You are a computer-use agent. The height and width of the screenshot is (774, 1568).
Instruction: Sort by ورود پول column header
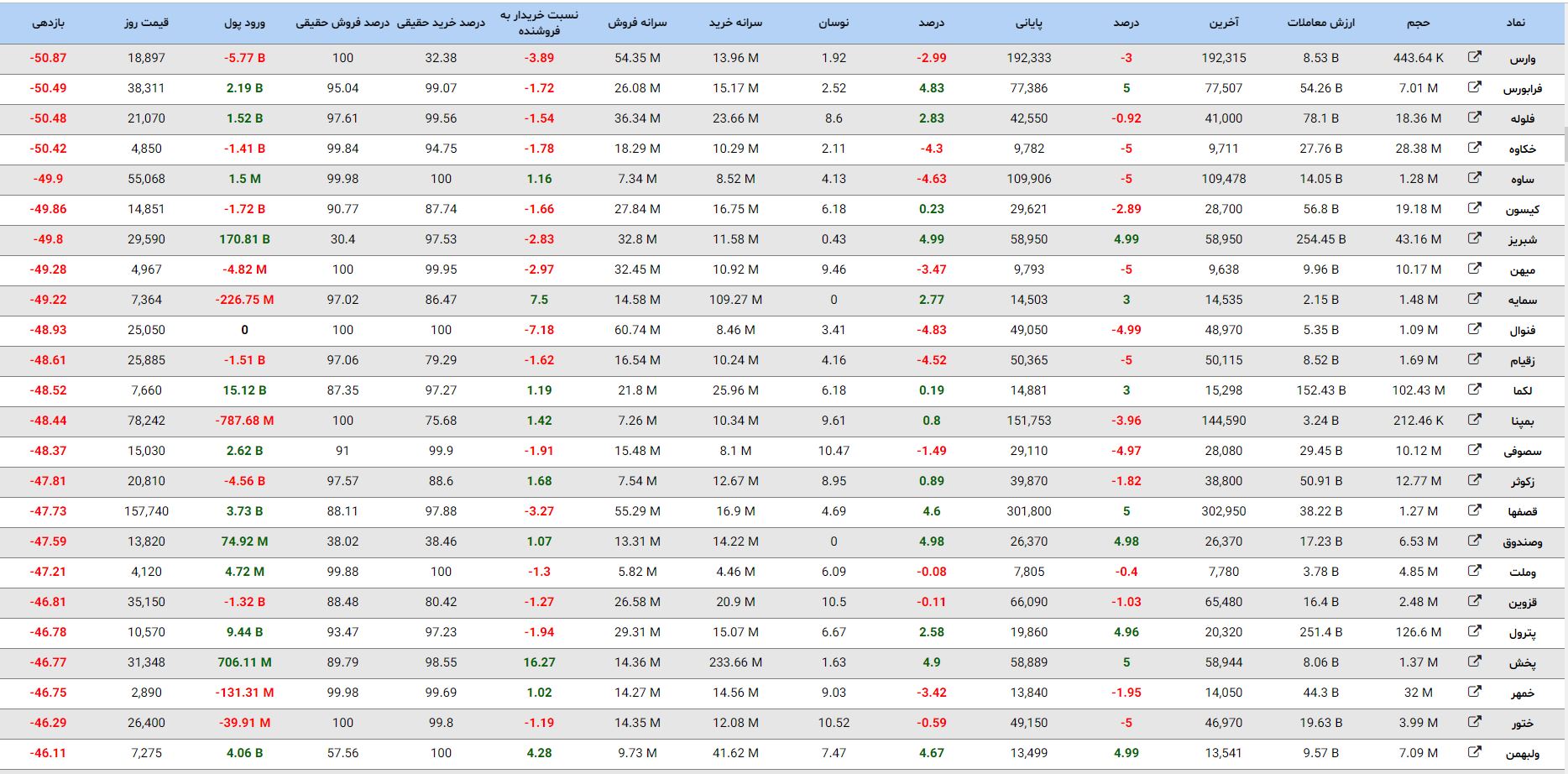(244, 23)
